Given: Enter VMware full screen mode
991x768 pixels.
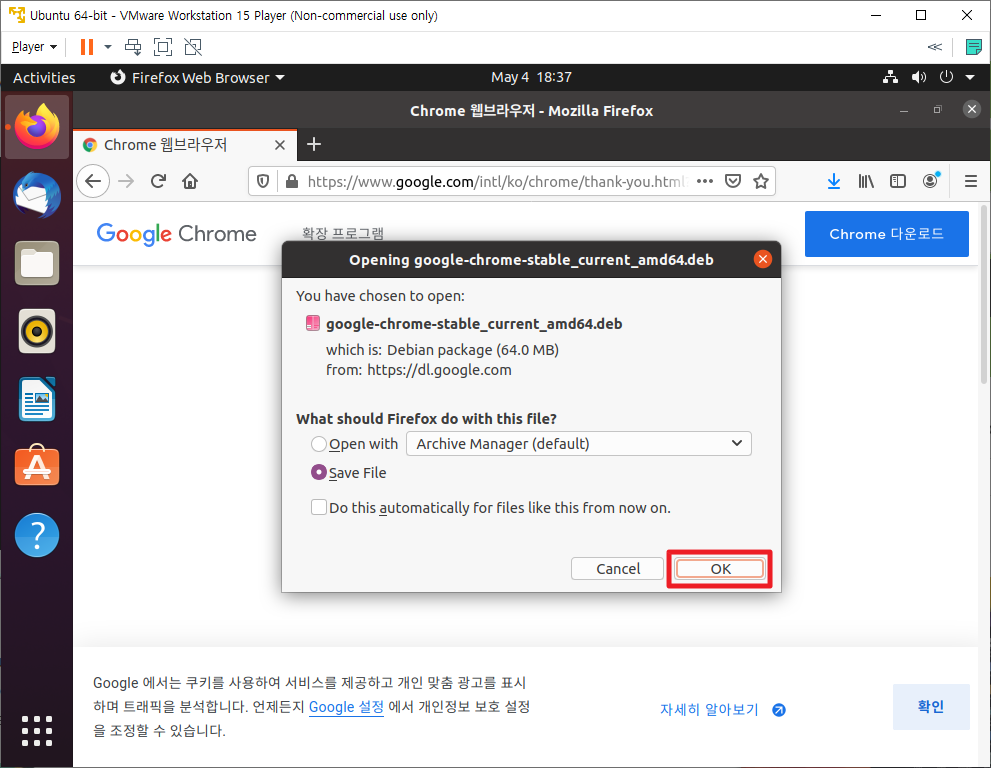Looking at the screenshot, I should (163, 47).
